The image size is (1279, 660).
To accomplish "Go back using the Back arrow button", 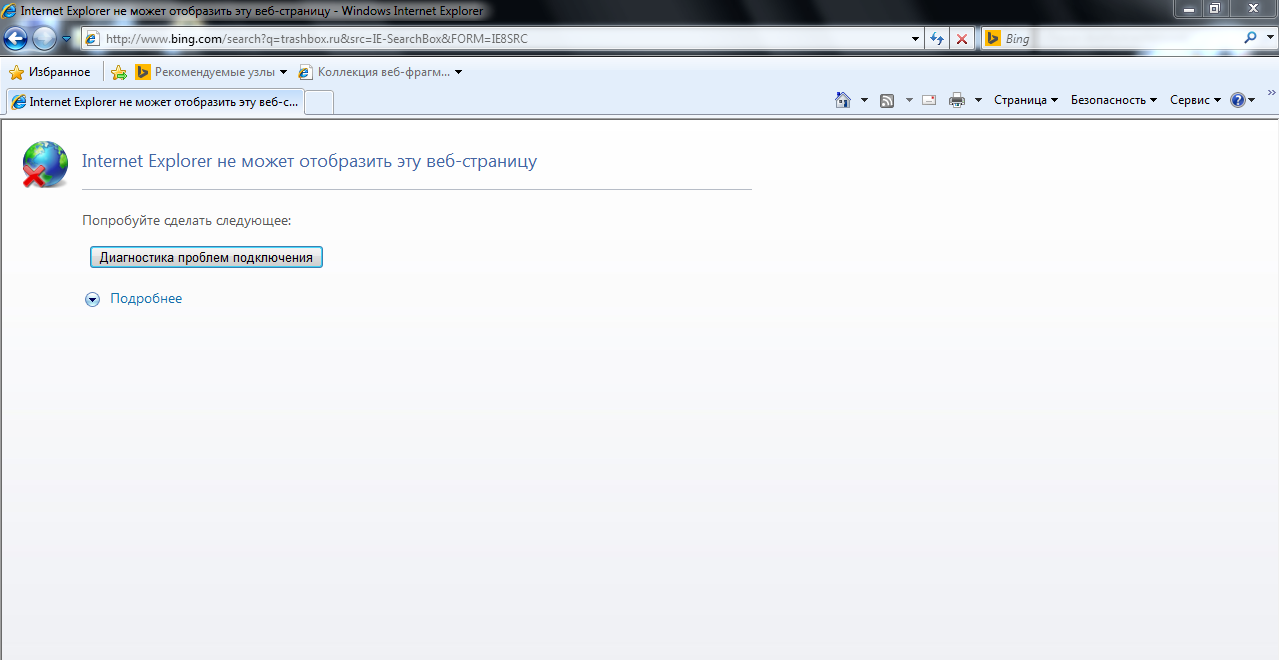I will click(x=16, y=39).
